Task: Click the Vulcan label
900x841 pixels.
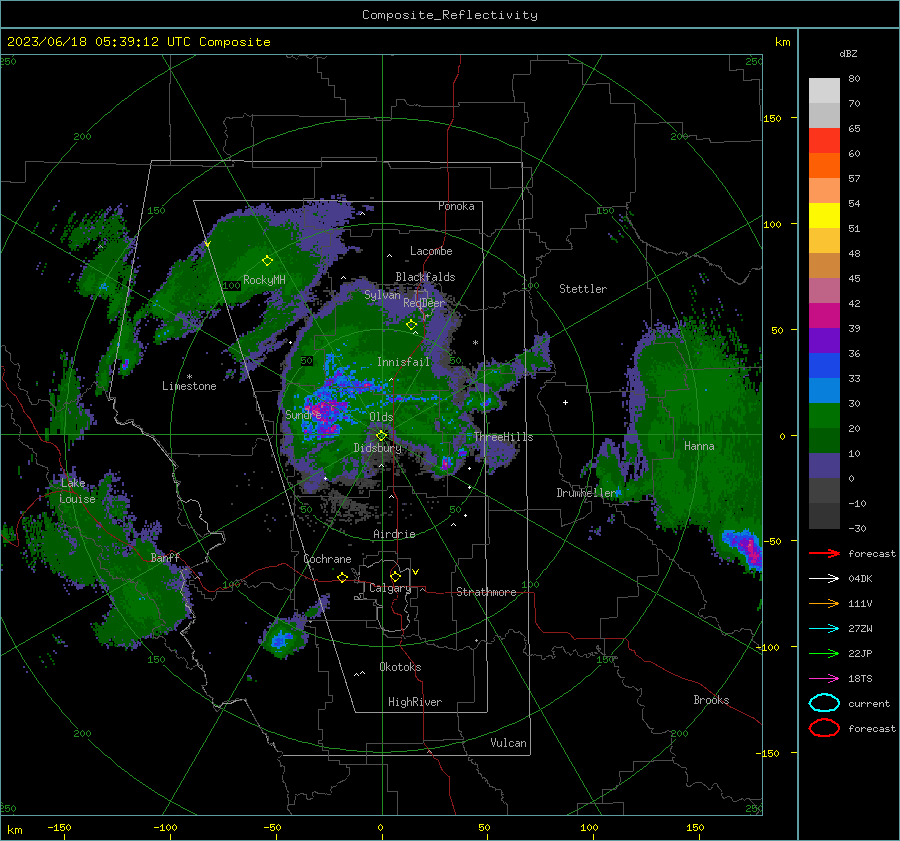Action: click(509, 743)
